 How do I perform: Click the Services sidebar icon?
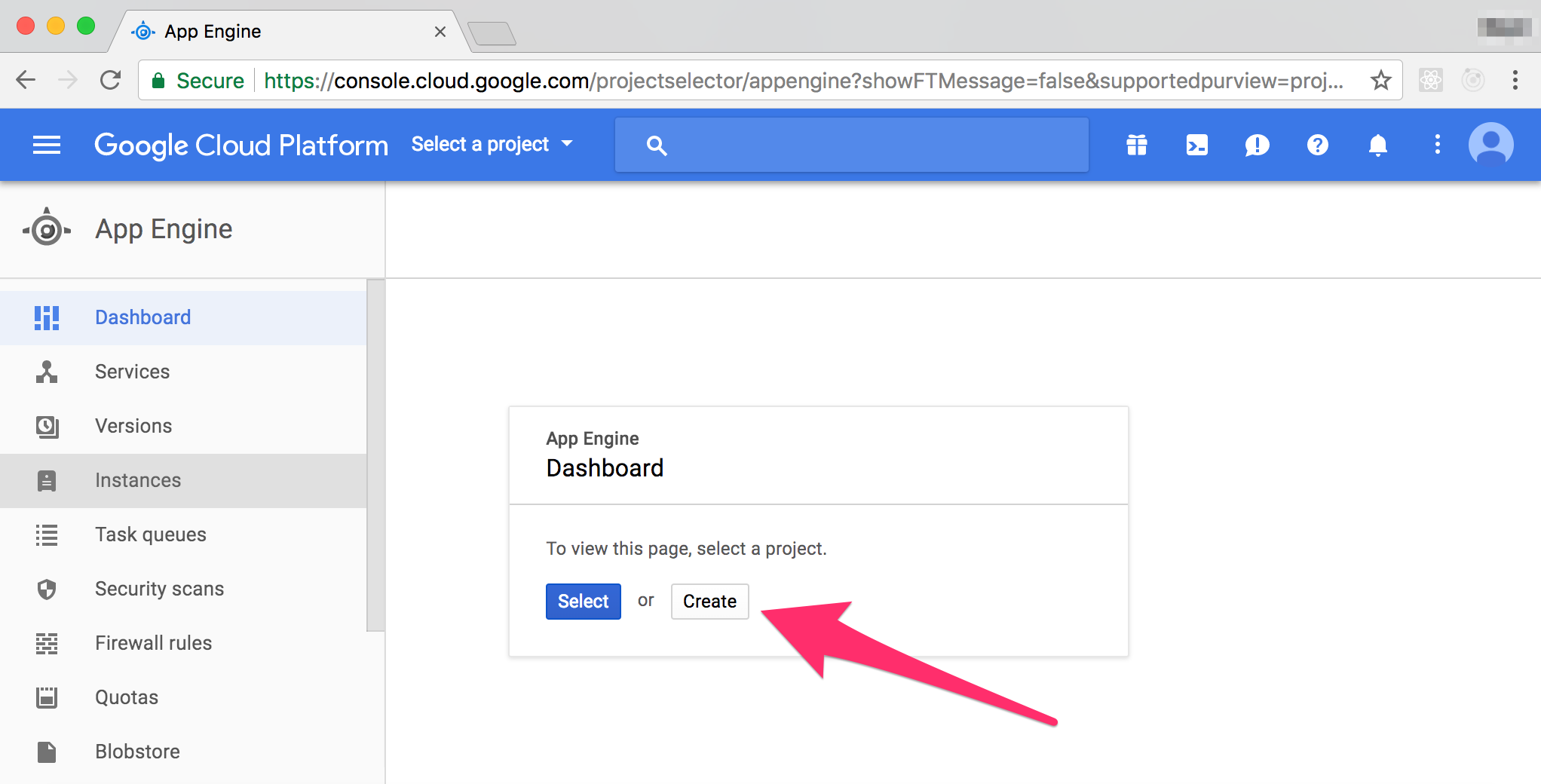click(47, 372)
